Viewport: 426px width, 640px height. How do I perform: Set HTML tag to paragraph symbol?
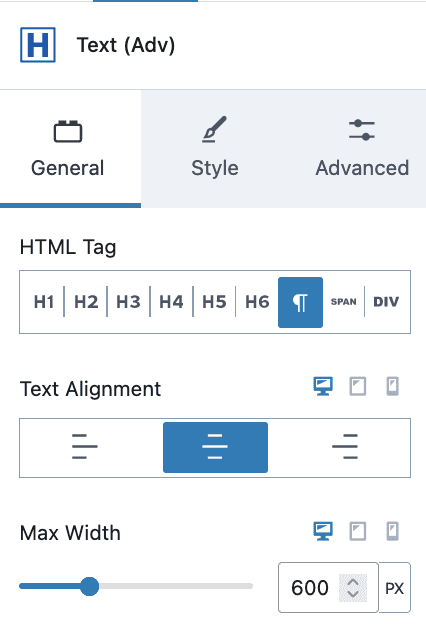click(300, 302)
